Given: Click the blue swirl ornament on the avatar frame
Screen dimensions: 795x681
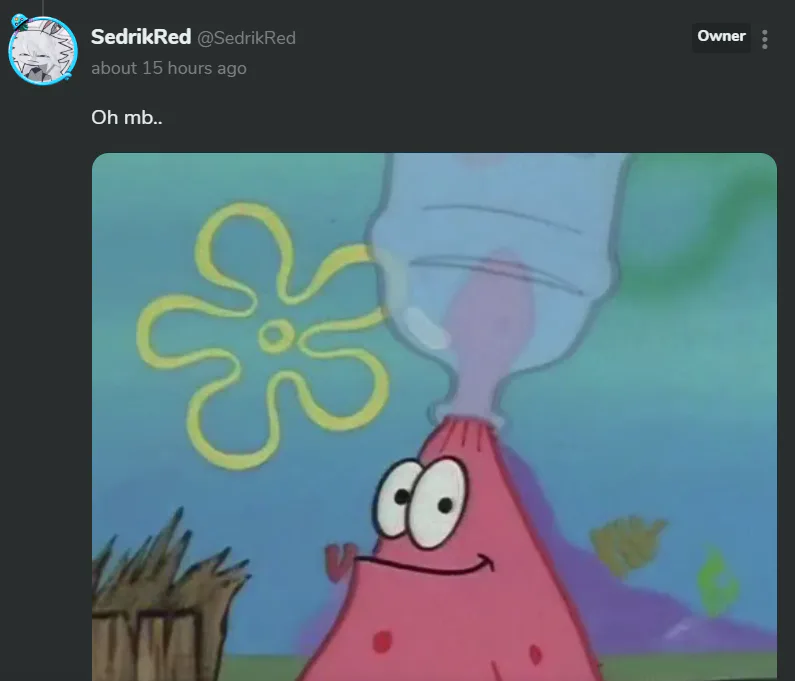Looking at the screenshot, I should pos(67,76).
